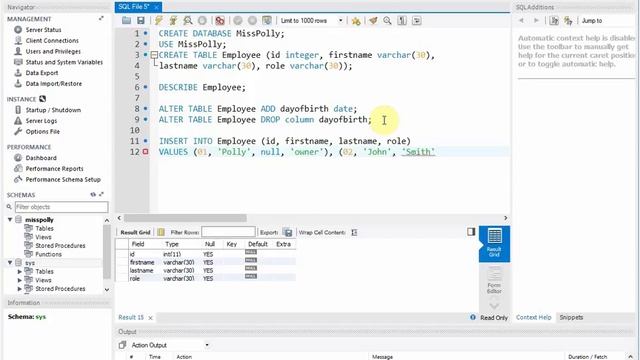The width and height of the screenshot is (640, 360).
Task: Open Startup / Shutdown
Action: click(53, 110)
